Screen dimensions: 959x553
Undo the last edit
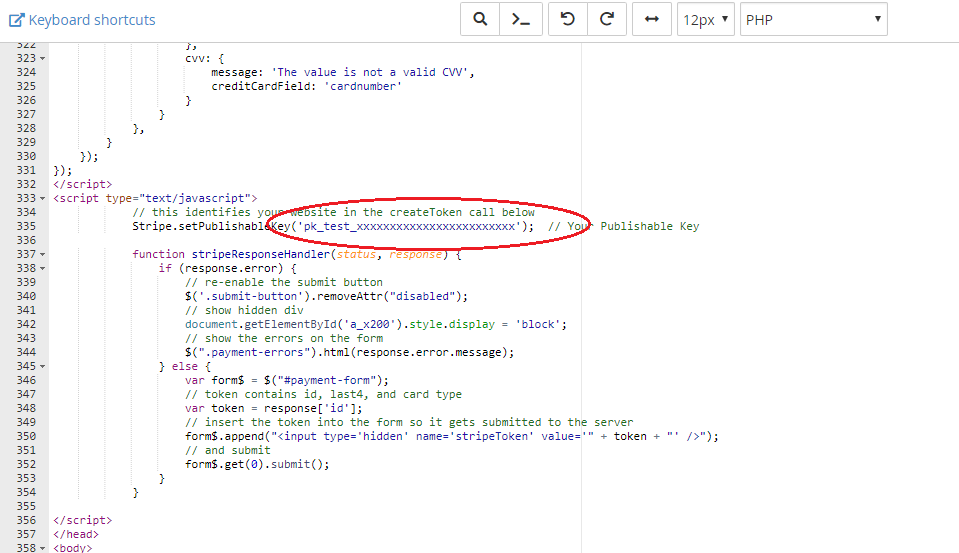[x=568, y=20]
